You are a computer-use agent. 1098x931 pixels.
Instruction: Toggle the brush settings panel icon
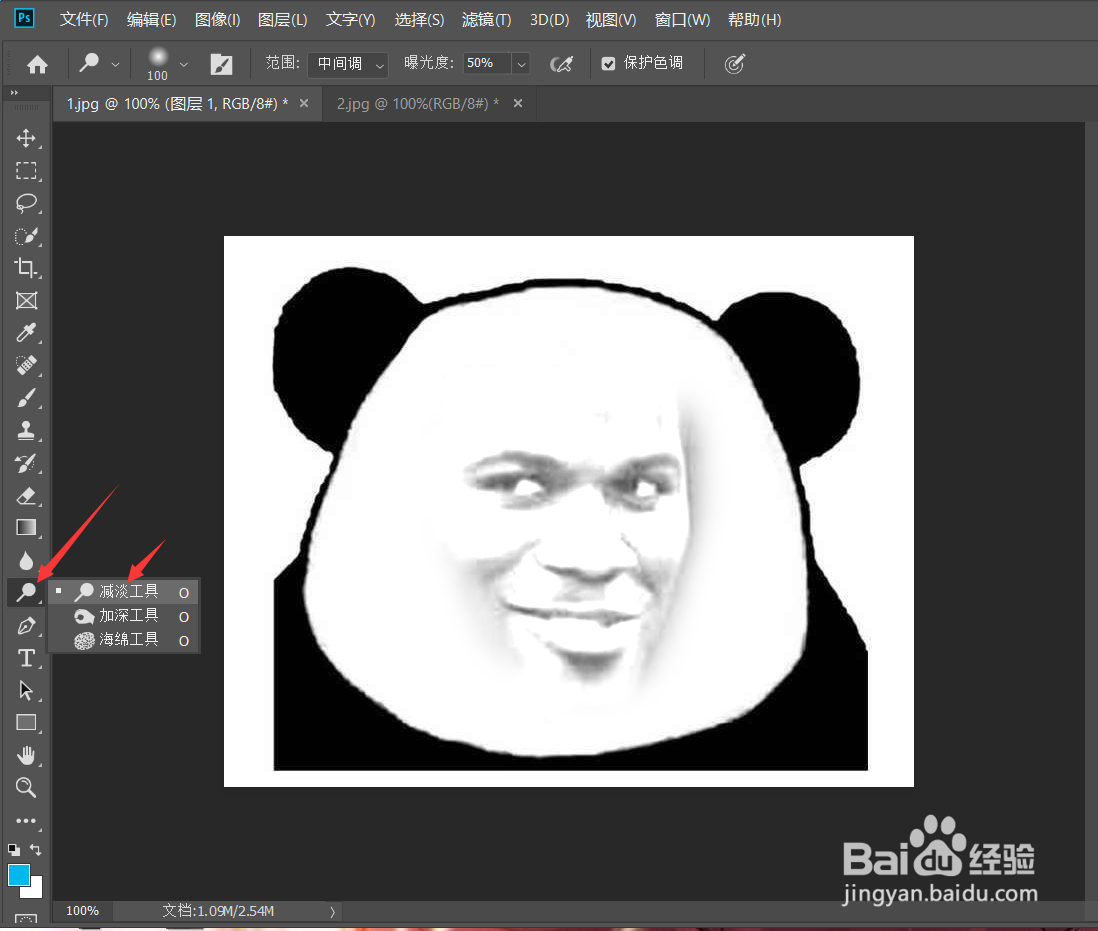[221, 64]
